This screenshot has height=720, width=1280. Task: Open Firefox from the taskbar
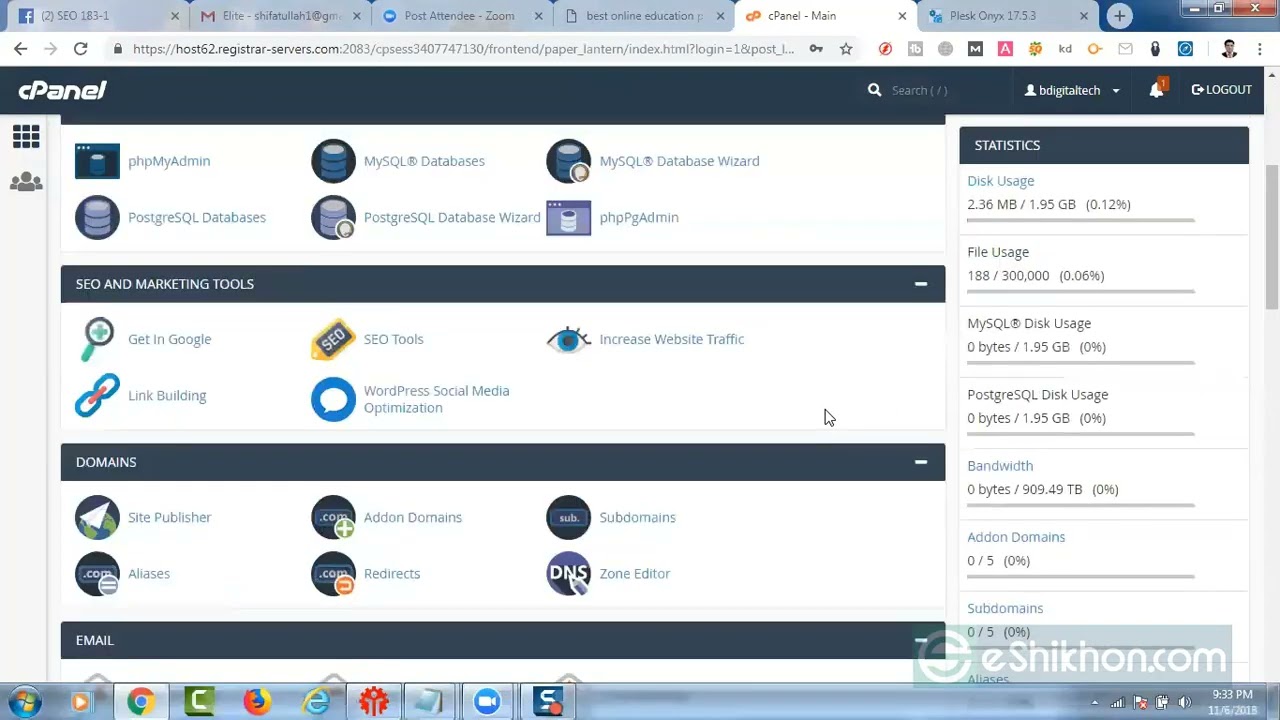tap(257, 701)
